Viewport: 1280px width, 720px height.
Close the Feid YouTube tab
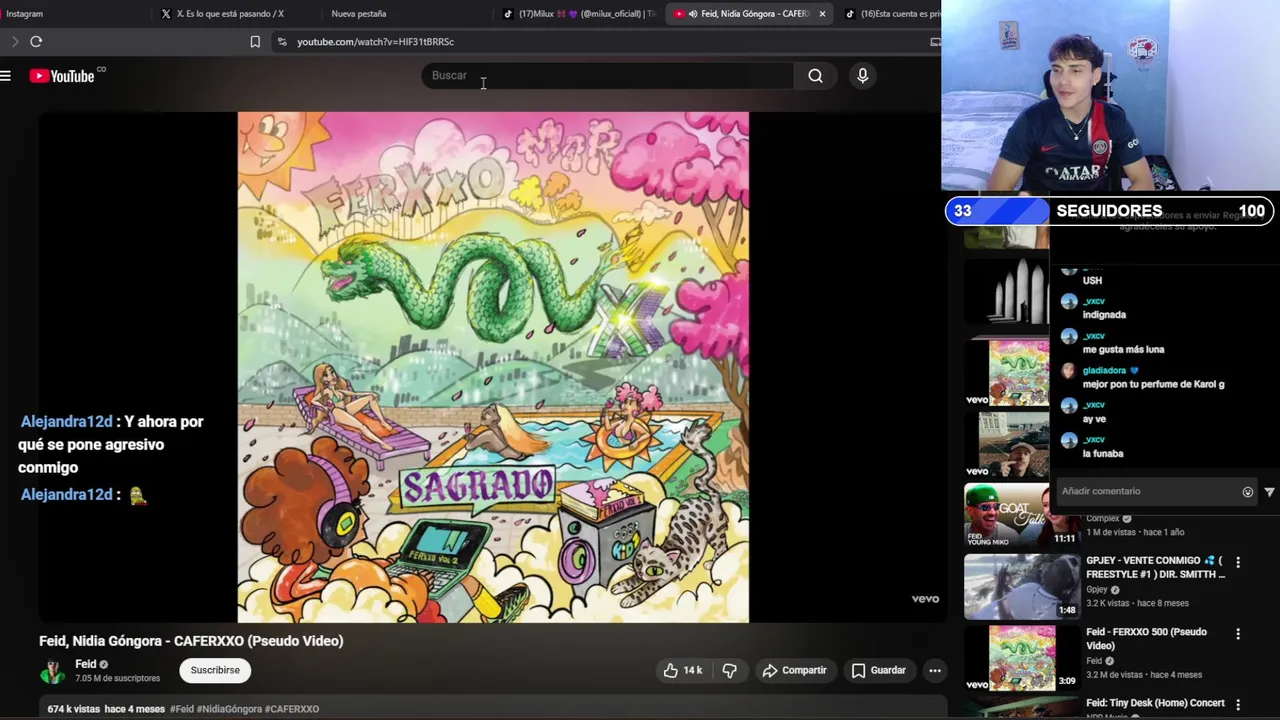pos(822,14)
